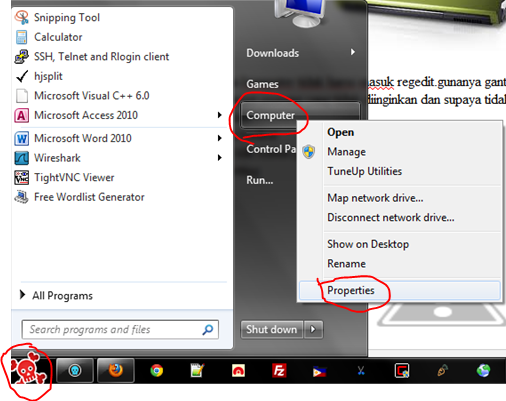The height and width of the screenshot is (401, 506).
Task: Expand Wireshark jump list arrow
Action: pos(219,158)
